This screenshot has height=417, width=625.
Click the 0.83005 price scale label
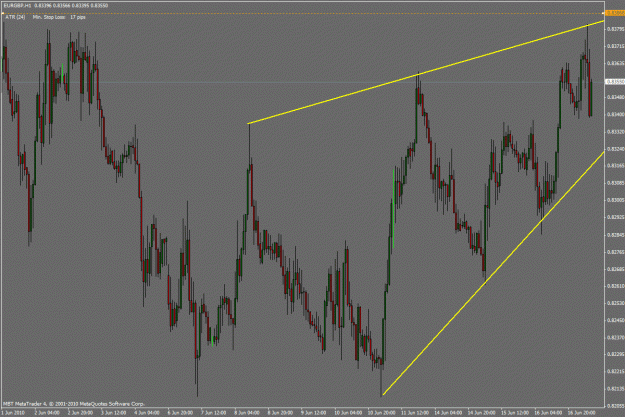tap(615, 200)
